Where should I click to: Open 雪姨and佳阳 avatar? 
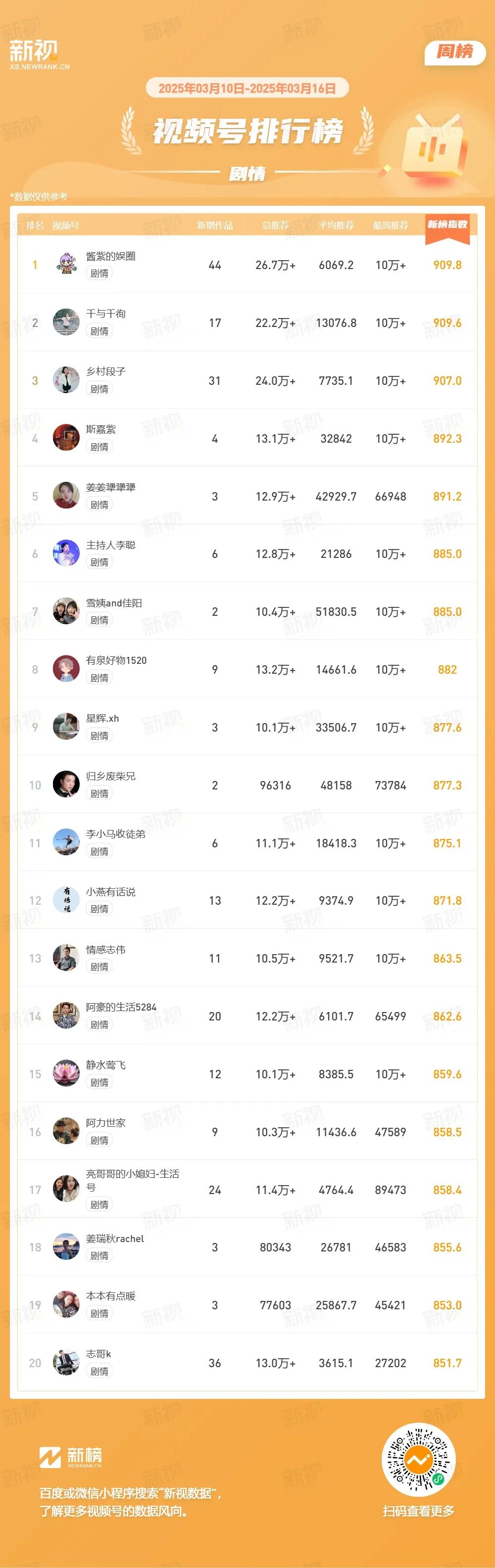(x=66, y=612)
